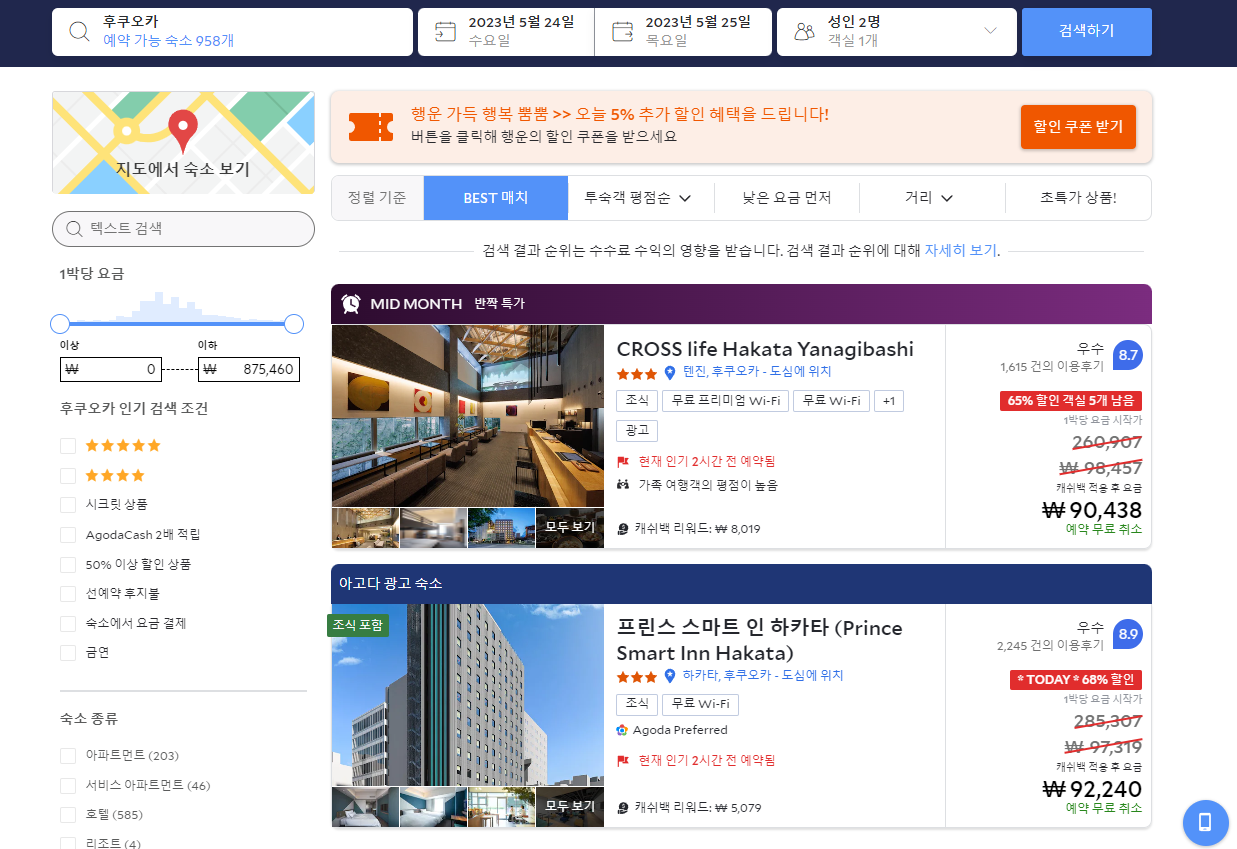Viewport: 1237px width, 849px height.
Task: Click the 검색하기 search button
Action: [1087, 32]
